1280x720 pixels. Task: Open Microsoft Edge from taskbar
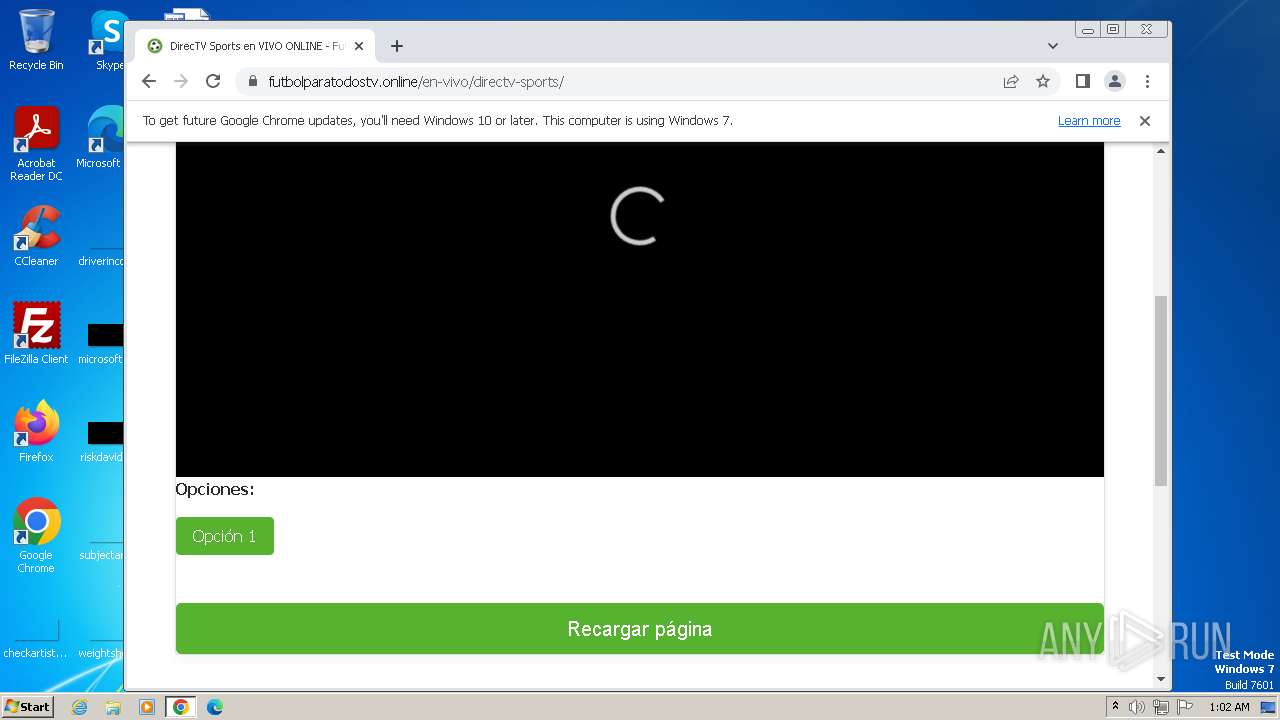[214, 707]
